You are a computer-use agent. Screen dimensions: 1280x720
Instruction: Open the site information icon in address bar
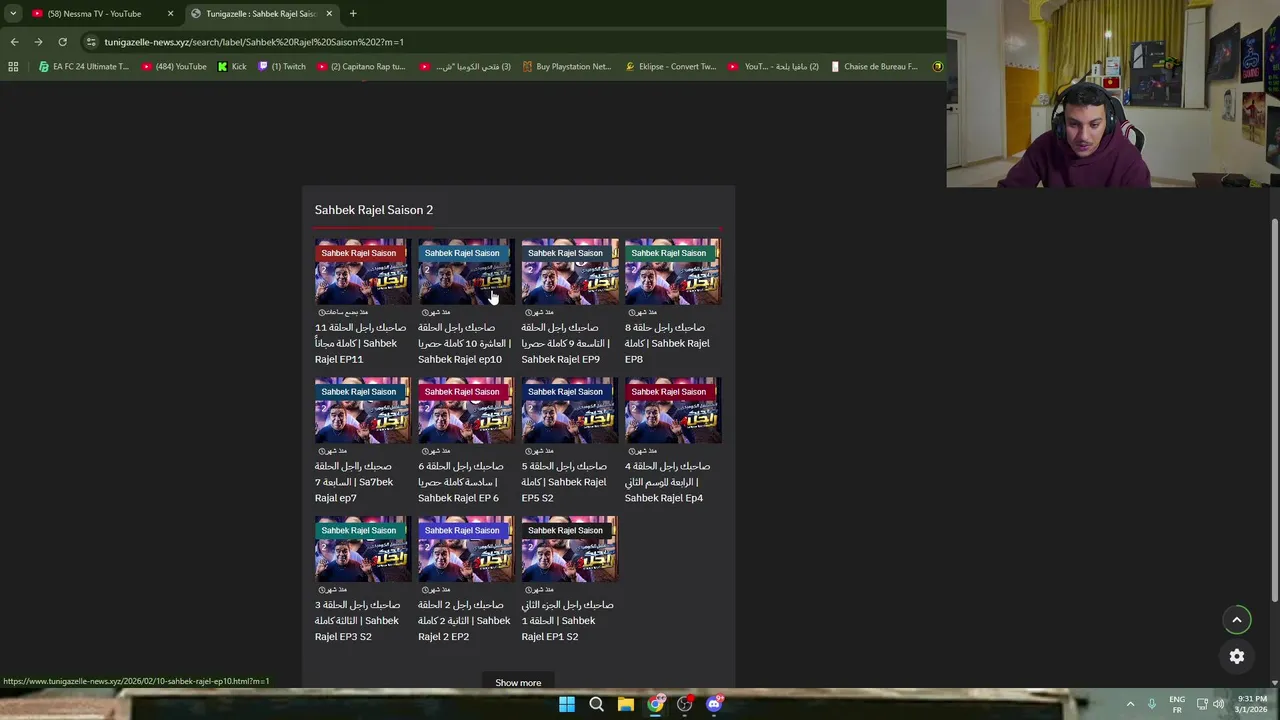[x=91, y=42]
